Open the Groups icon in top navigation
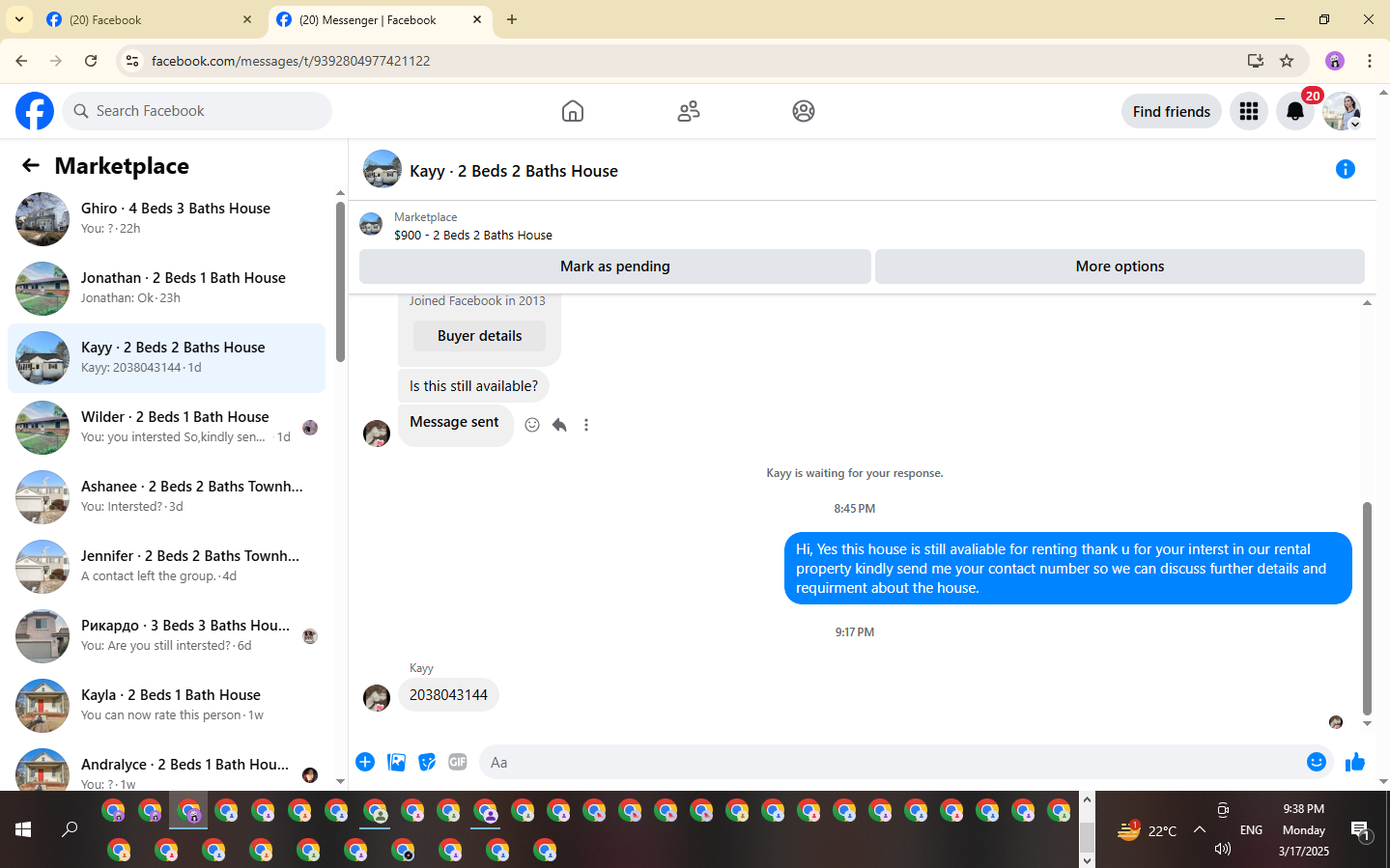Viewport: 1390px width, 868px height. pyautogui.click(x=804, y=111)
